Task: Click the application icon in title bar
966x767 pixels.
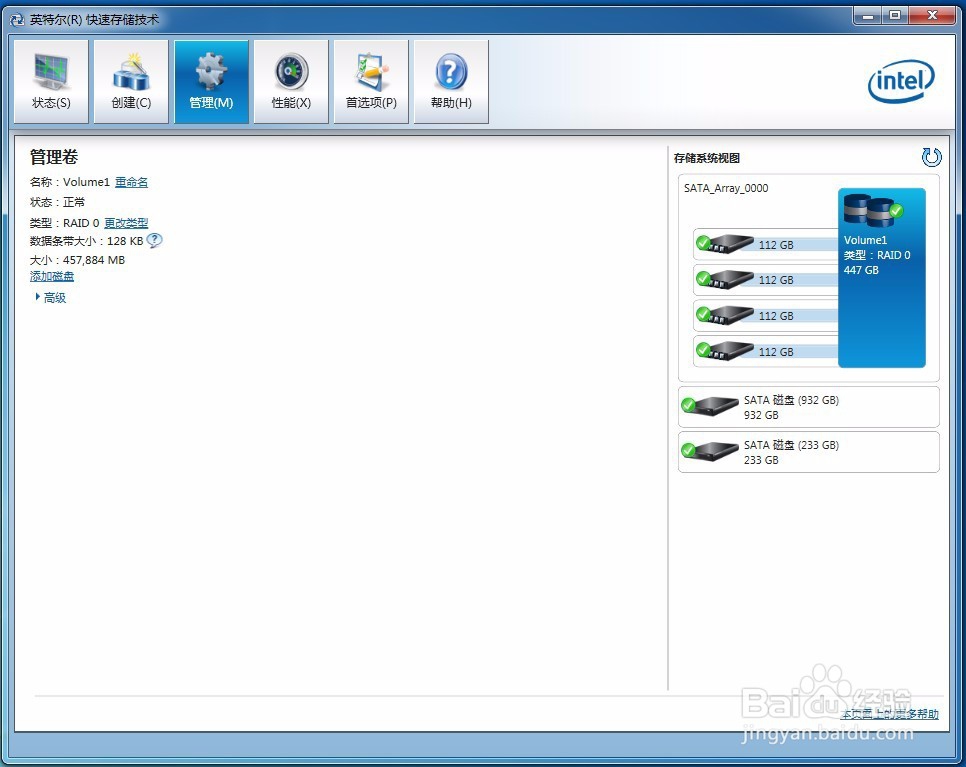Action: click(17, 20)
